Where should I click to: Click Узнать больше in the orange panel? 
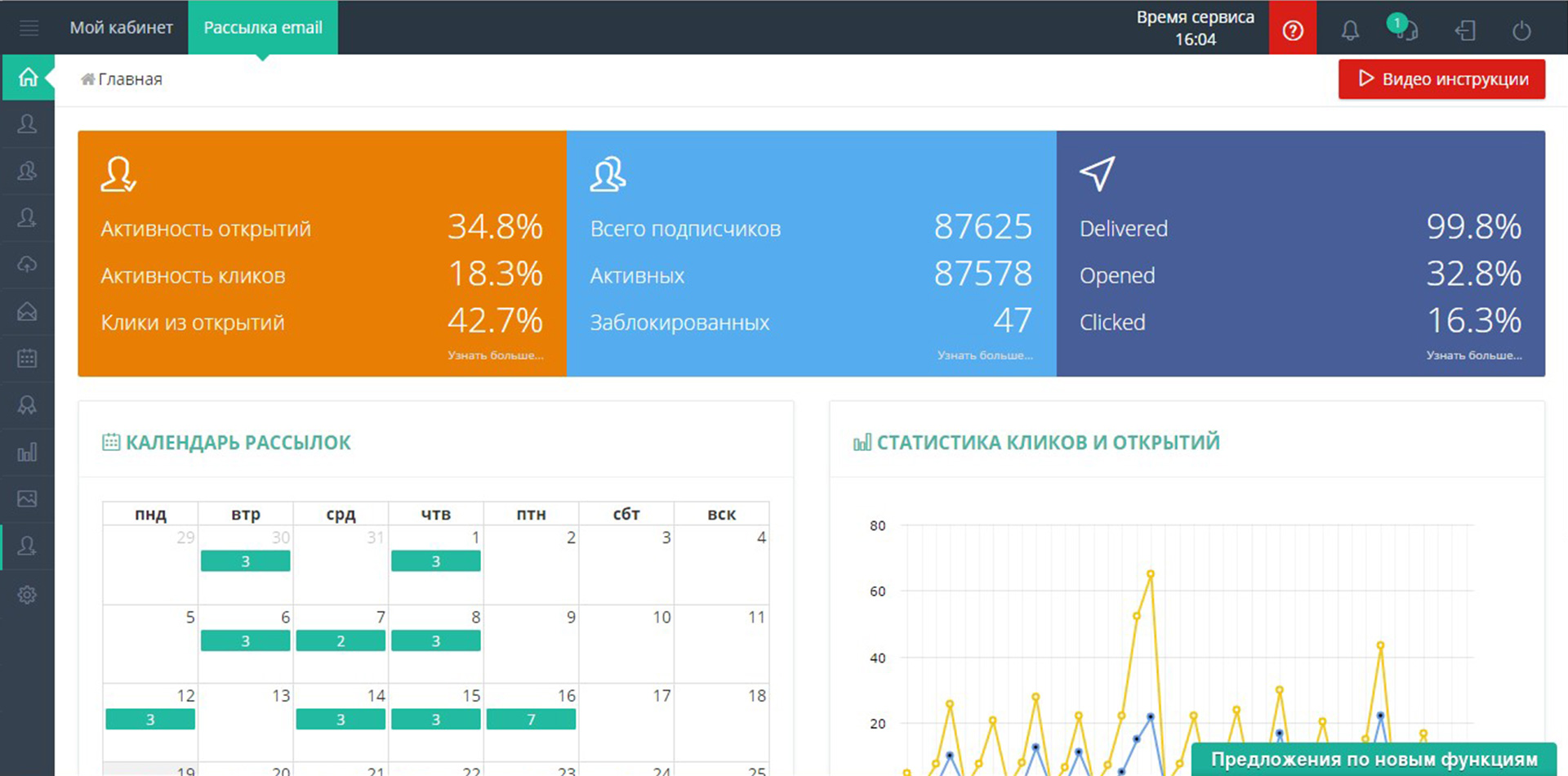(x=495, y=355)
